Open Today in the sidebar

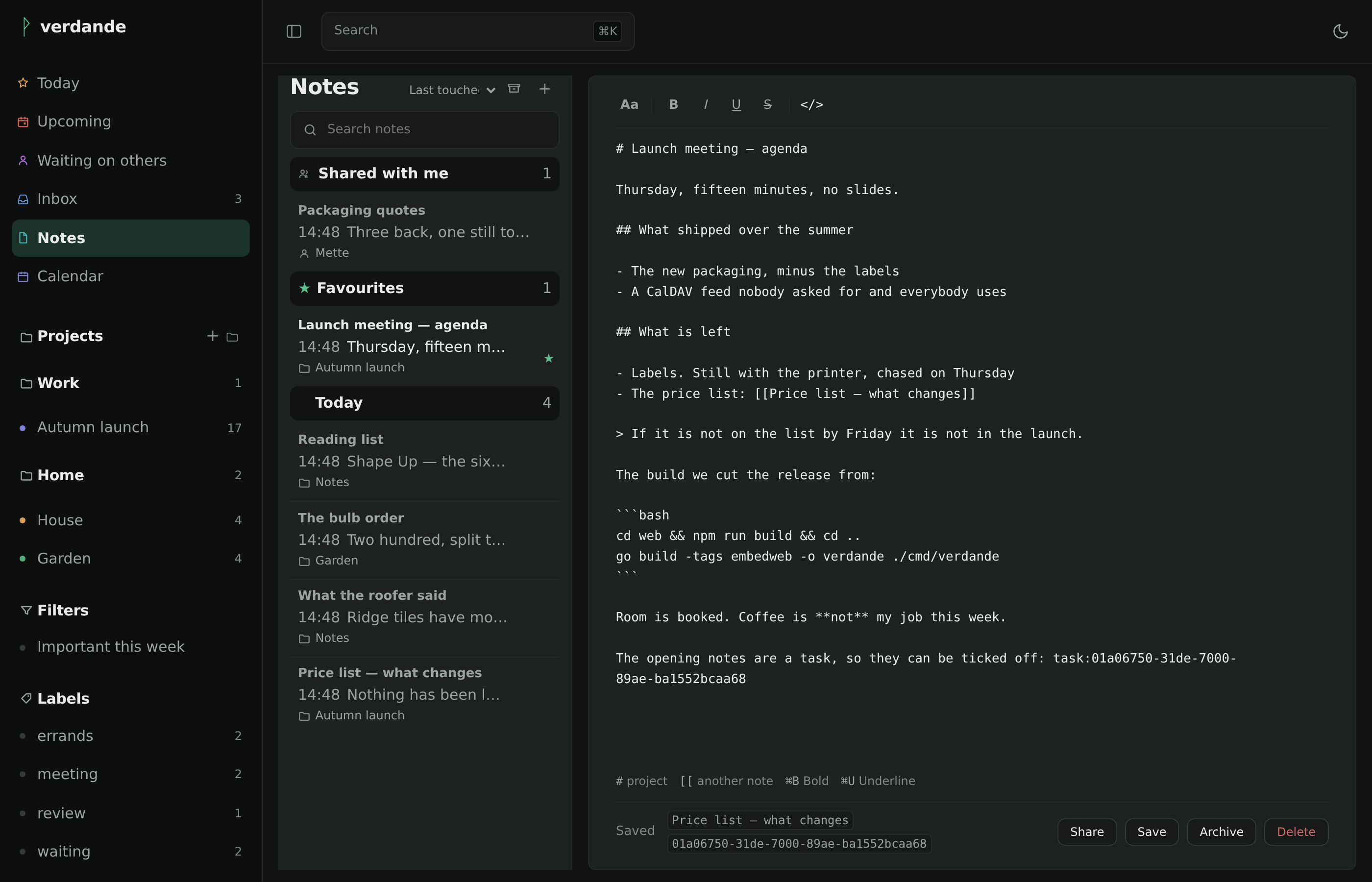point(130,83)
